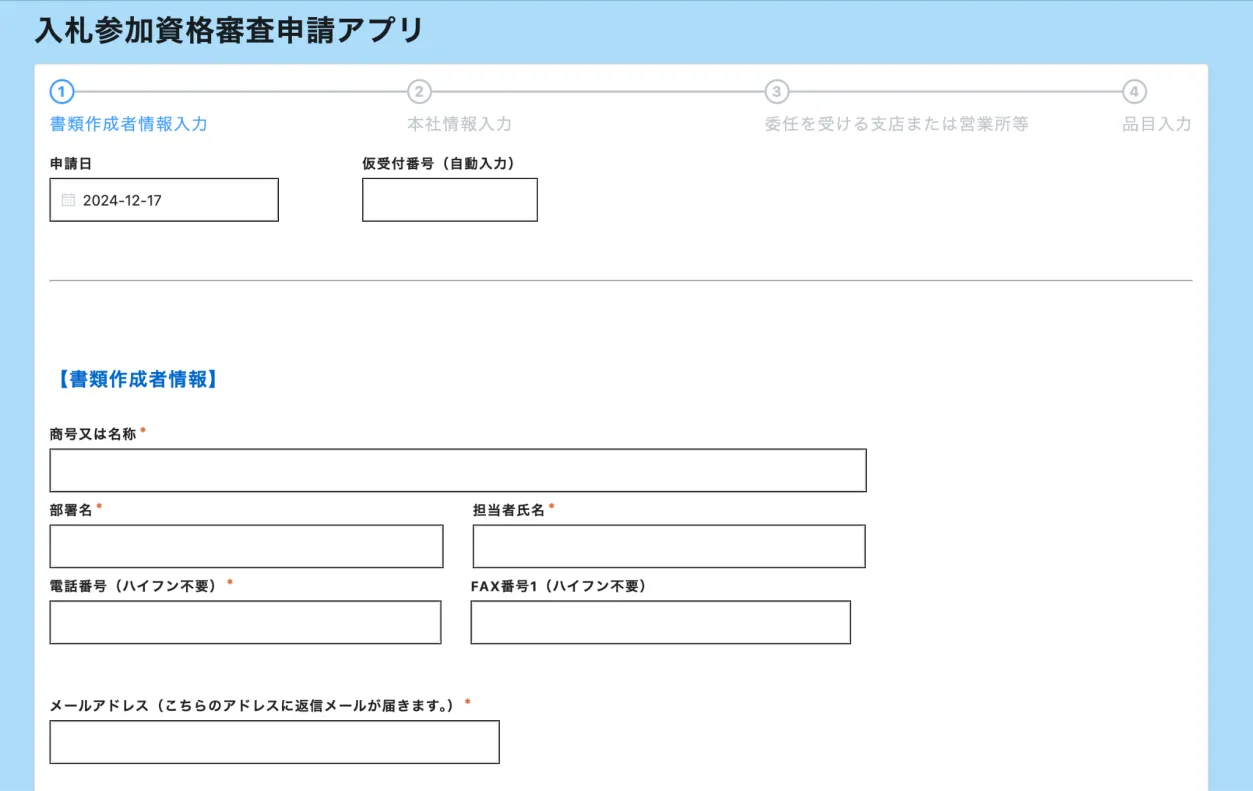Image resolution: width=1253 pixels, height=791 pixels.
Task: Jump to the 品目入力 step label
Action: 1157,124
